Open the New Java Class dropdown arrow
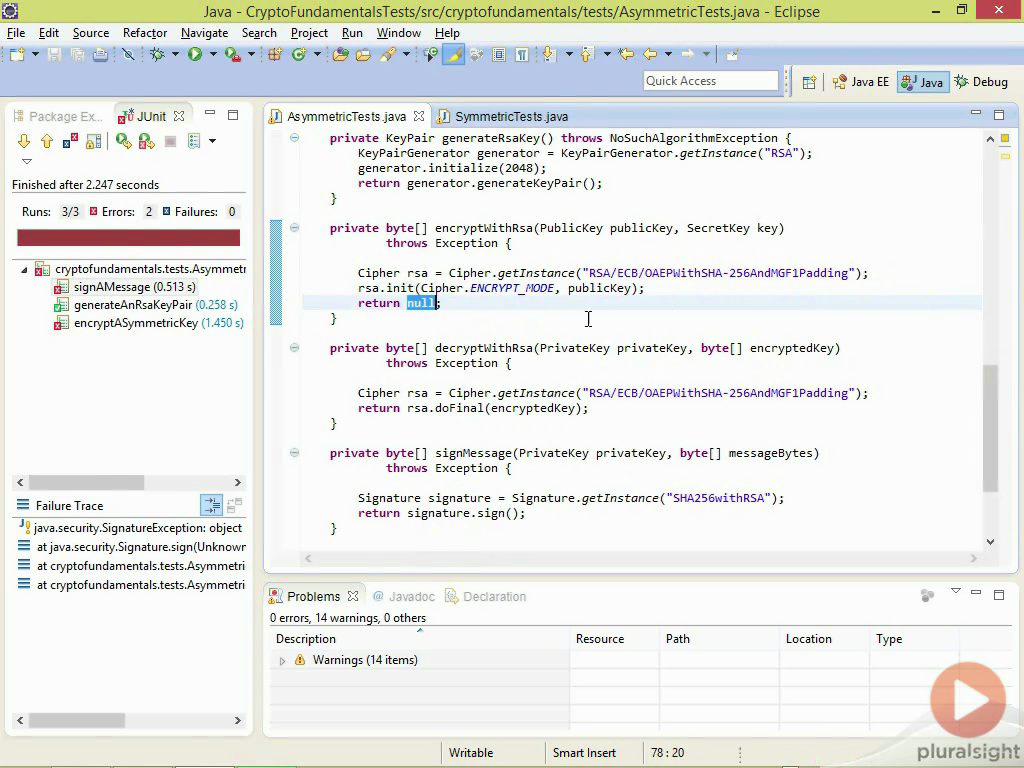1024x768 pixels. pos(317,55)
